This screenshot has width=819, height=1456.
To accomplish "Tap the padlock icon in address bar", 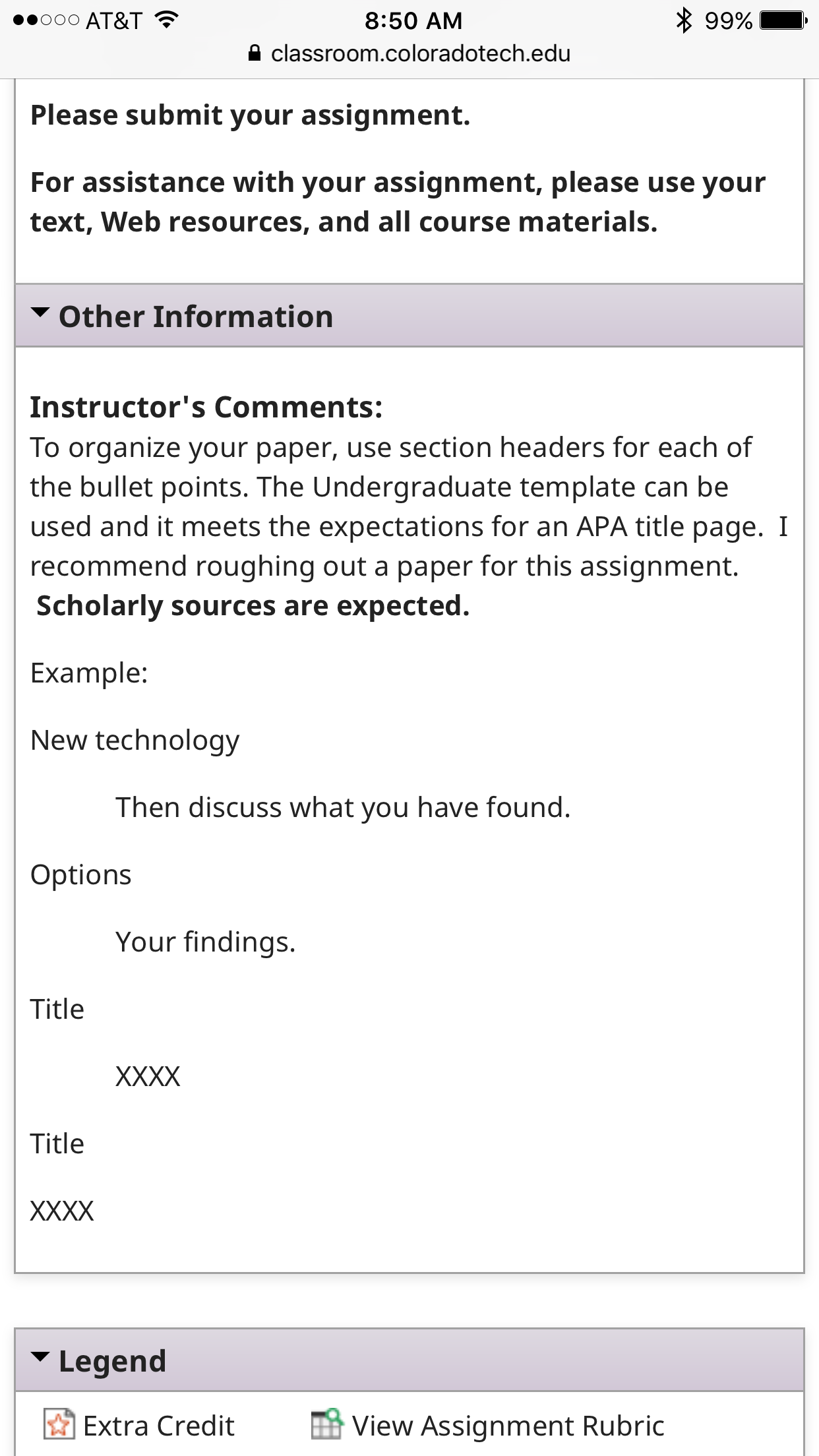I will (255, 53).
